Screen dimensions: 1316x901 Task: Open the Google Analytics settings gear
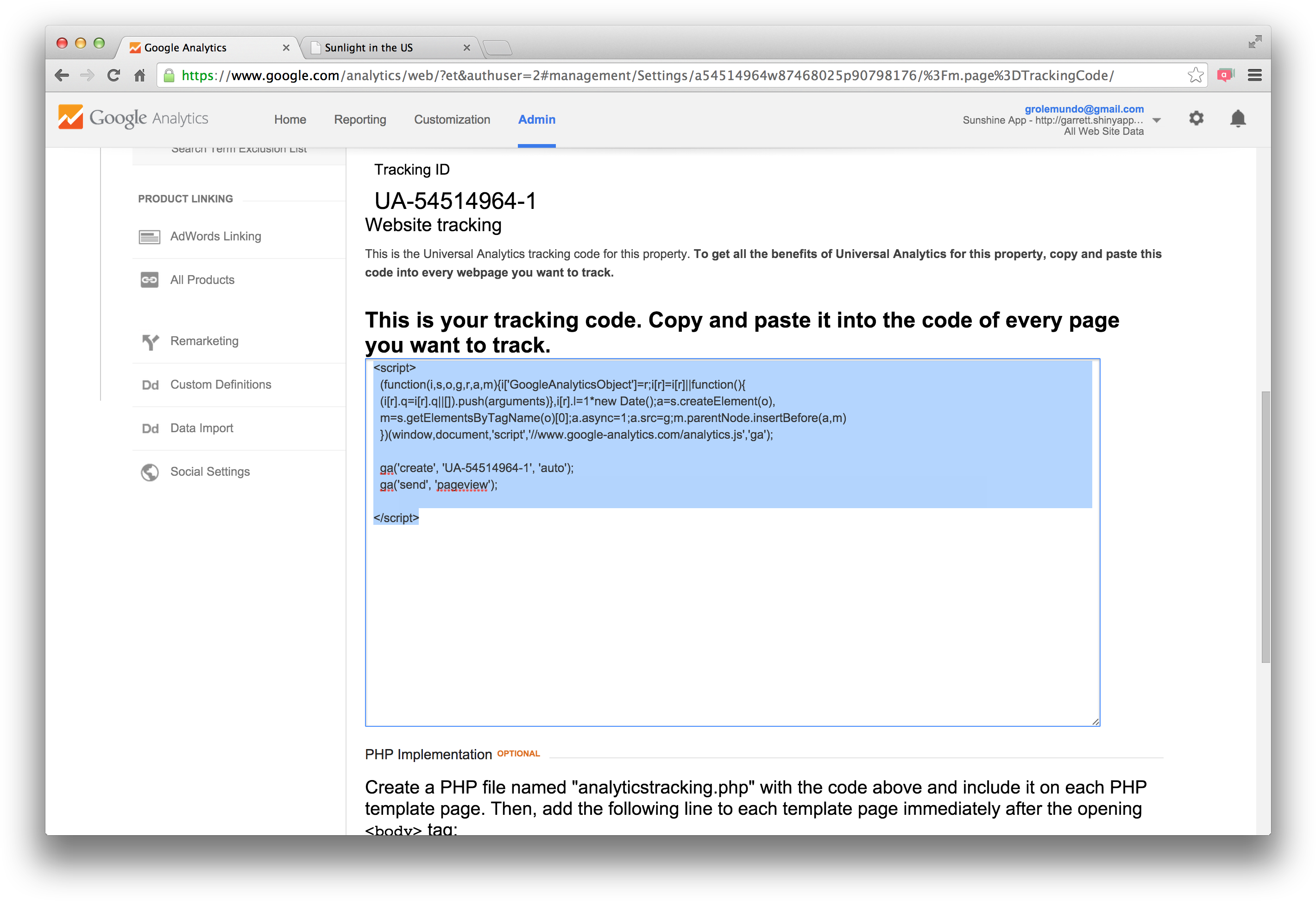[x=1196, y=119]
